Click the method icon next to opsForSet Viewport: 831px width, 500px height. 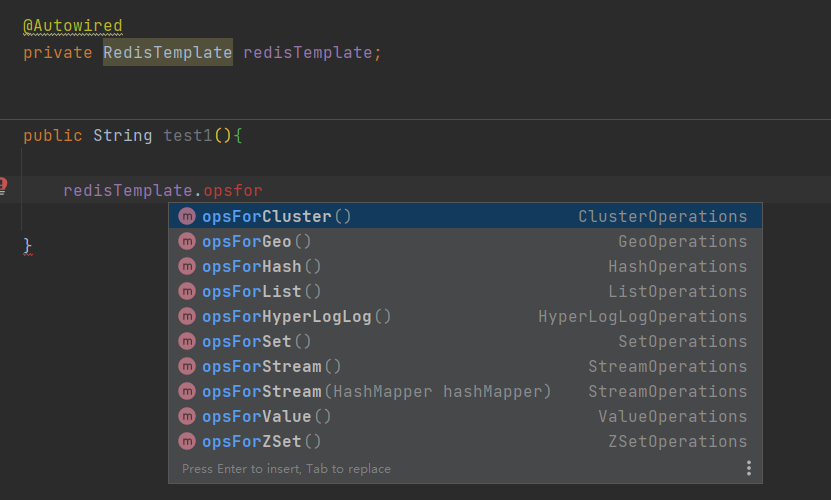187,341
